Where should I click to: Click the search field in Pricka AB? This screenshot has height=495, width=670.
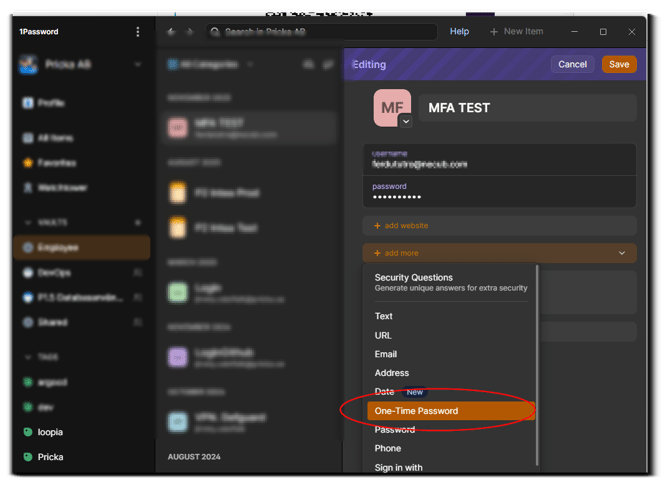coord(320,32)
